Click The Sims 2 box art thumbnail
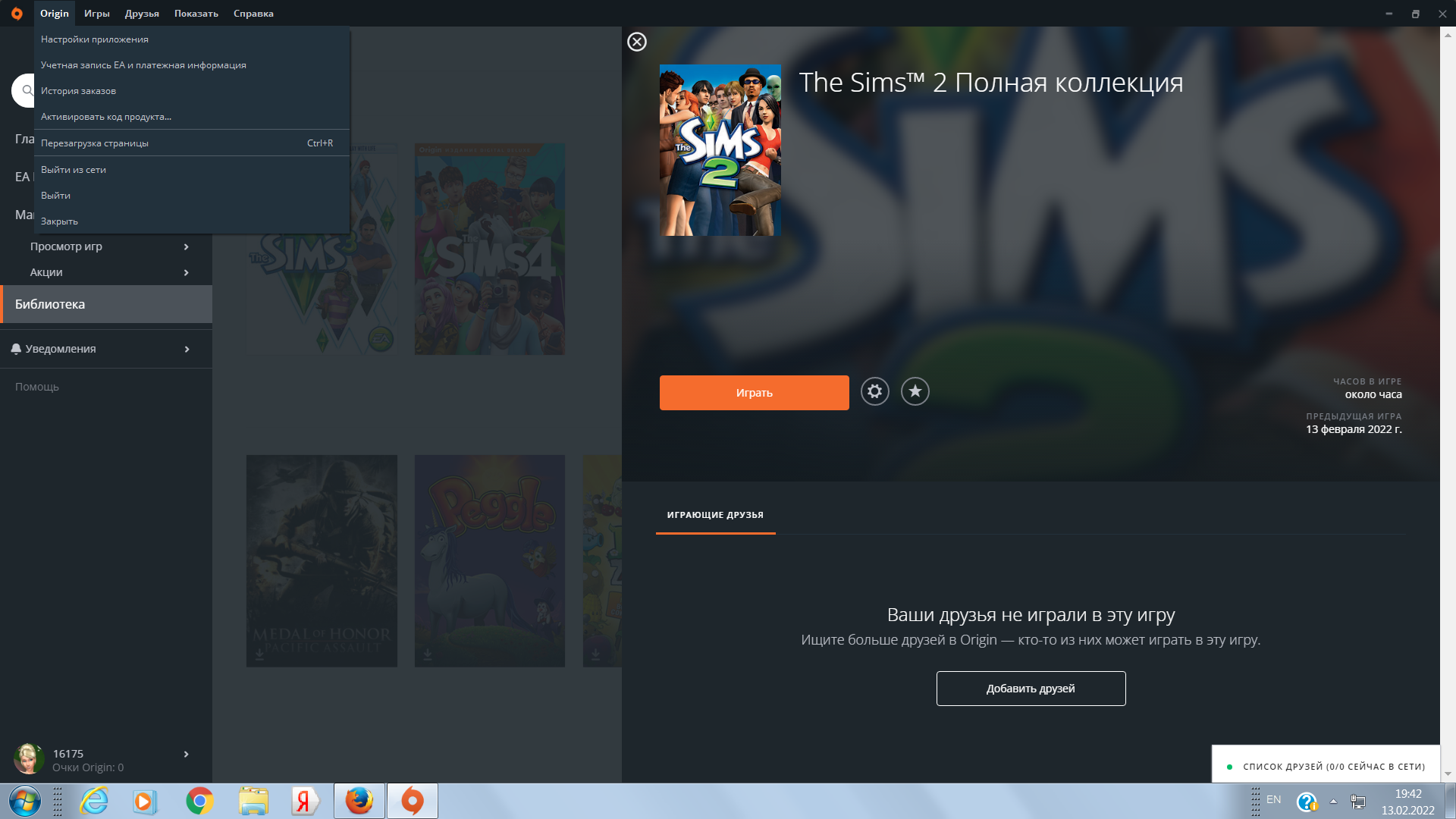 tap(720, 150)
